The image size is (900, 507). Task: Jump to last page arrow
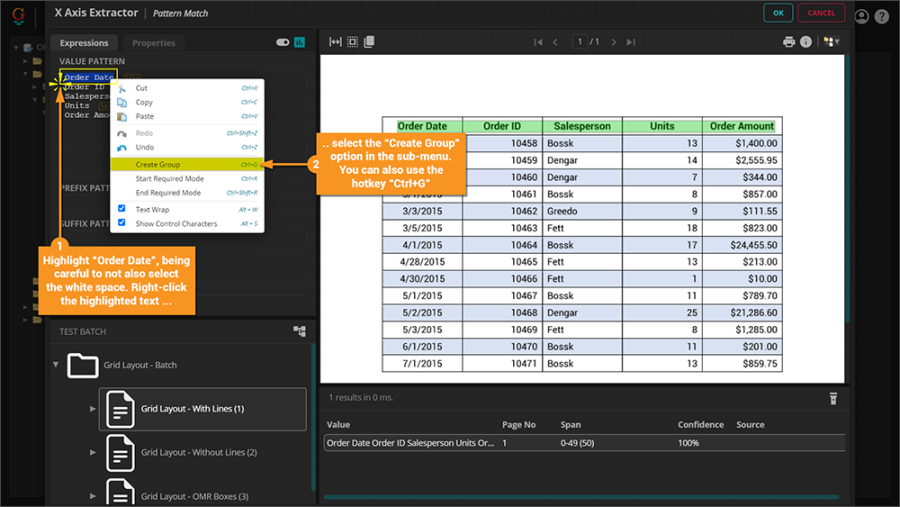point(633,42)
